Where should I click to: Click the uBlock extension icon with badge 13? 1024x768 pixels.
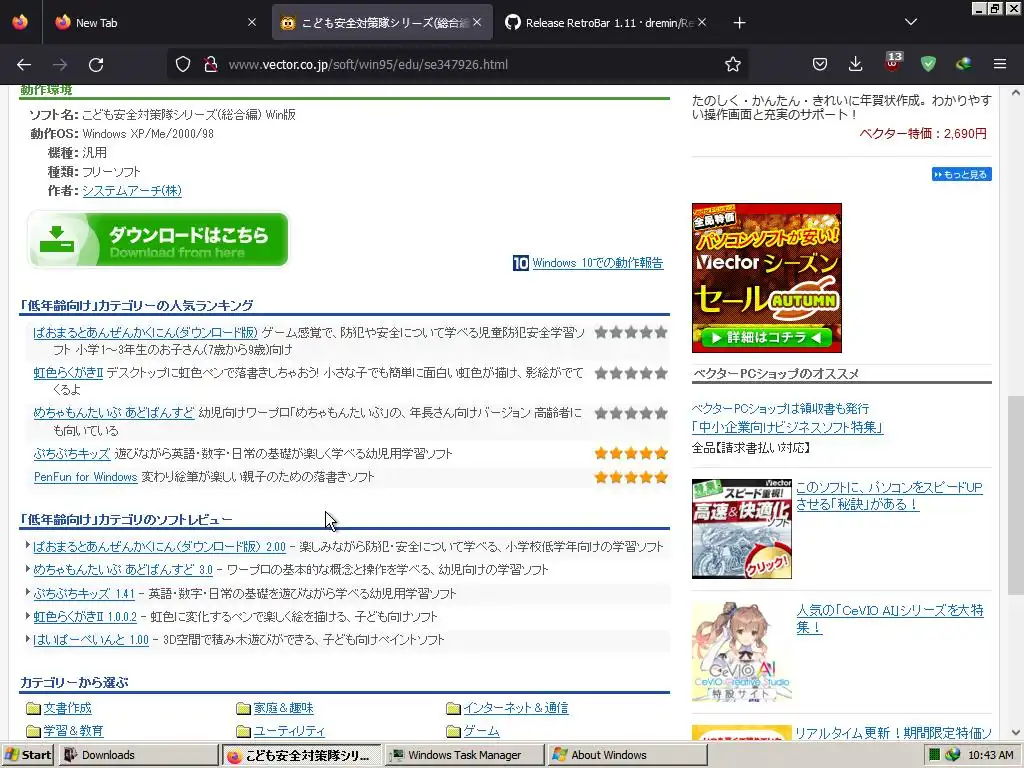(893, 63)
